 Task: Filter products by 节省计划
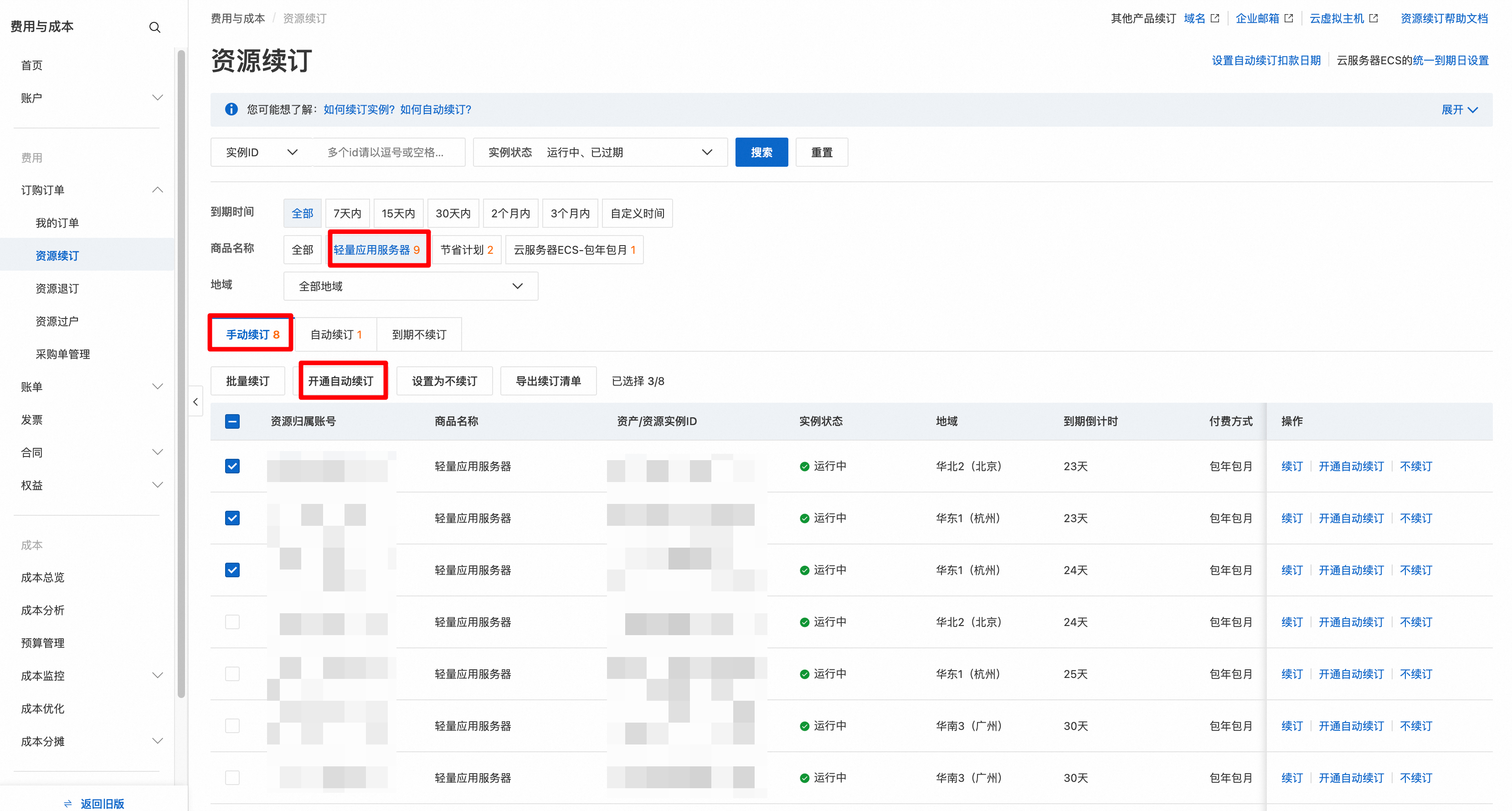(x=467, y=249)
